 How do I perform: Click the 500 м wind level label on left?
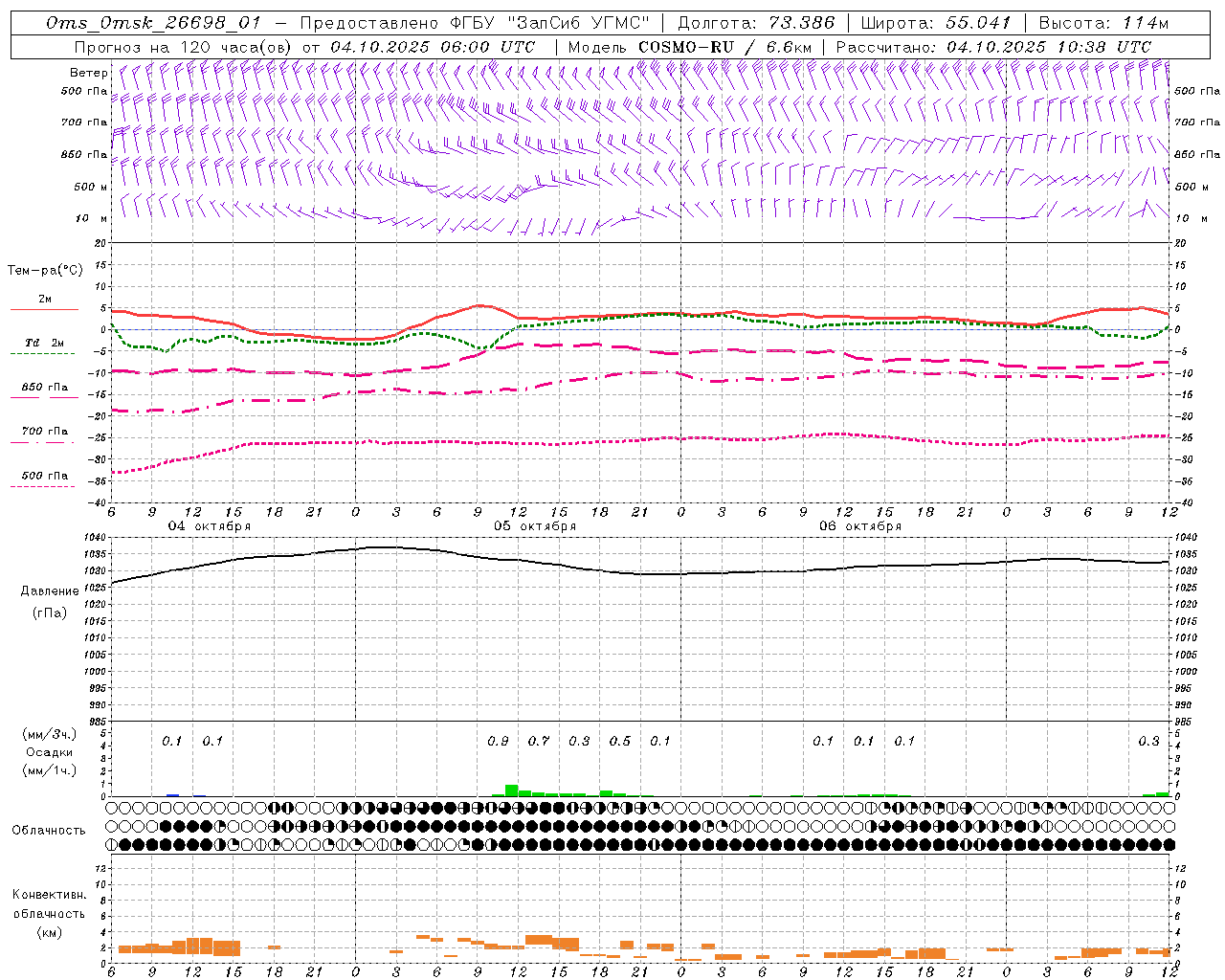point(91,187)
